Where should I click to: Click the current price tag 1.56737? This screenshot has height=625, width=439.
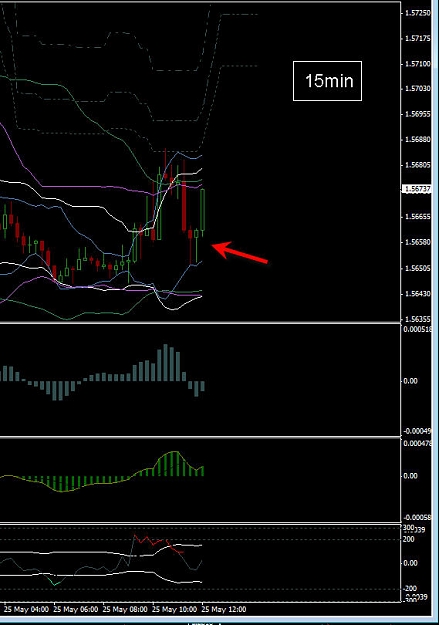tap(417, 189)
